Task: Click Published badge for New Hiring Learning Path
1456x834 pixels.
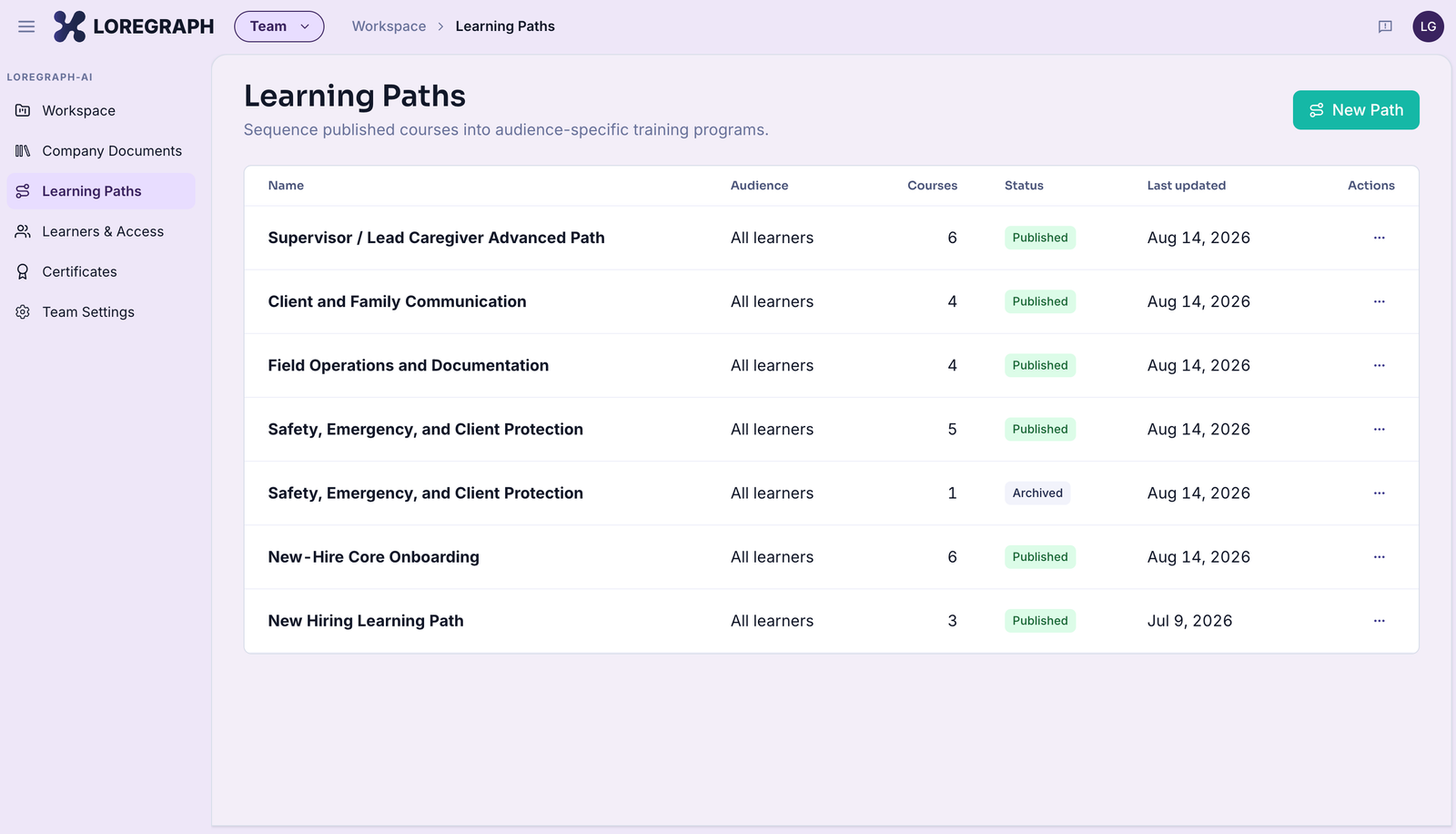Action: (1040, 620)
